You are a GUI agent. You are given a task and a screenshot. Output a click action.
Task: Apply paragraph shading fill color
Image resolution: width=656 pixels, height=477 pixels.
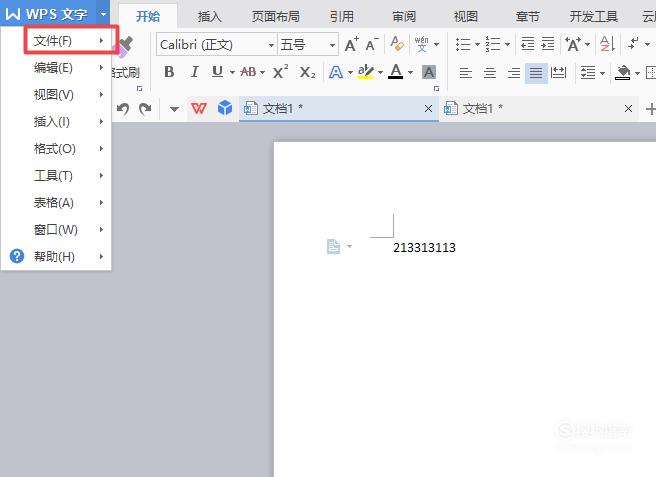coord(623,73)
